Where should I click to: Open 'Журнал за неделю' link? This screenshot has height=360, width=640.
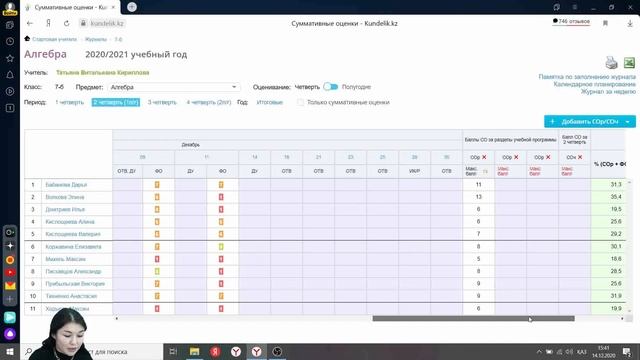tap(608, 91)
